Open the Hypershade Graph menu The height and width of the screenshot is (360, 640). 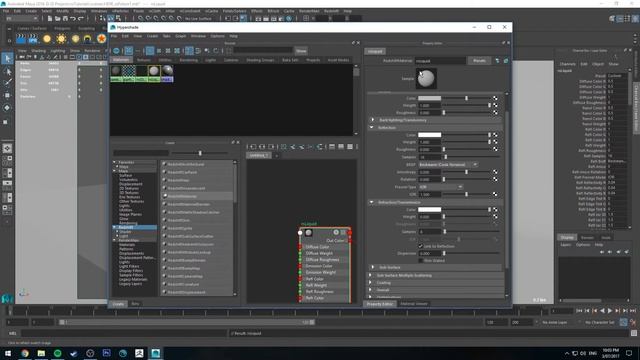[180, 36]
